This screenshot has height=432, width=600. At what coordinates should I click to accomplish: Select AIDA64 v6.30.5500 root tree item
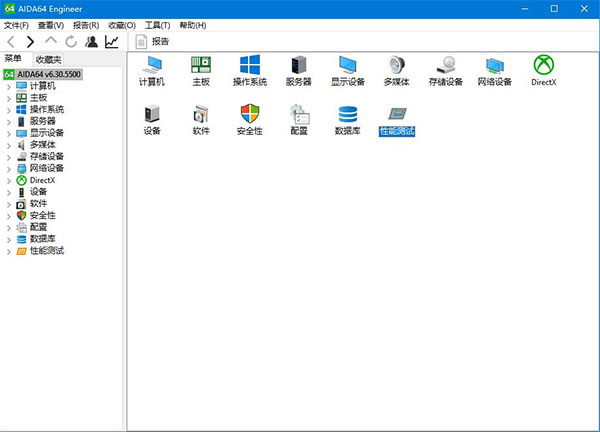pyautogui.click(x=49, y=74)
